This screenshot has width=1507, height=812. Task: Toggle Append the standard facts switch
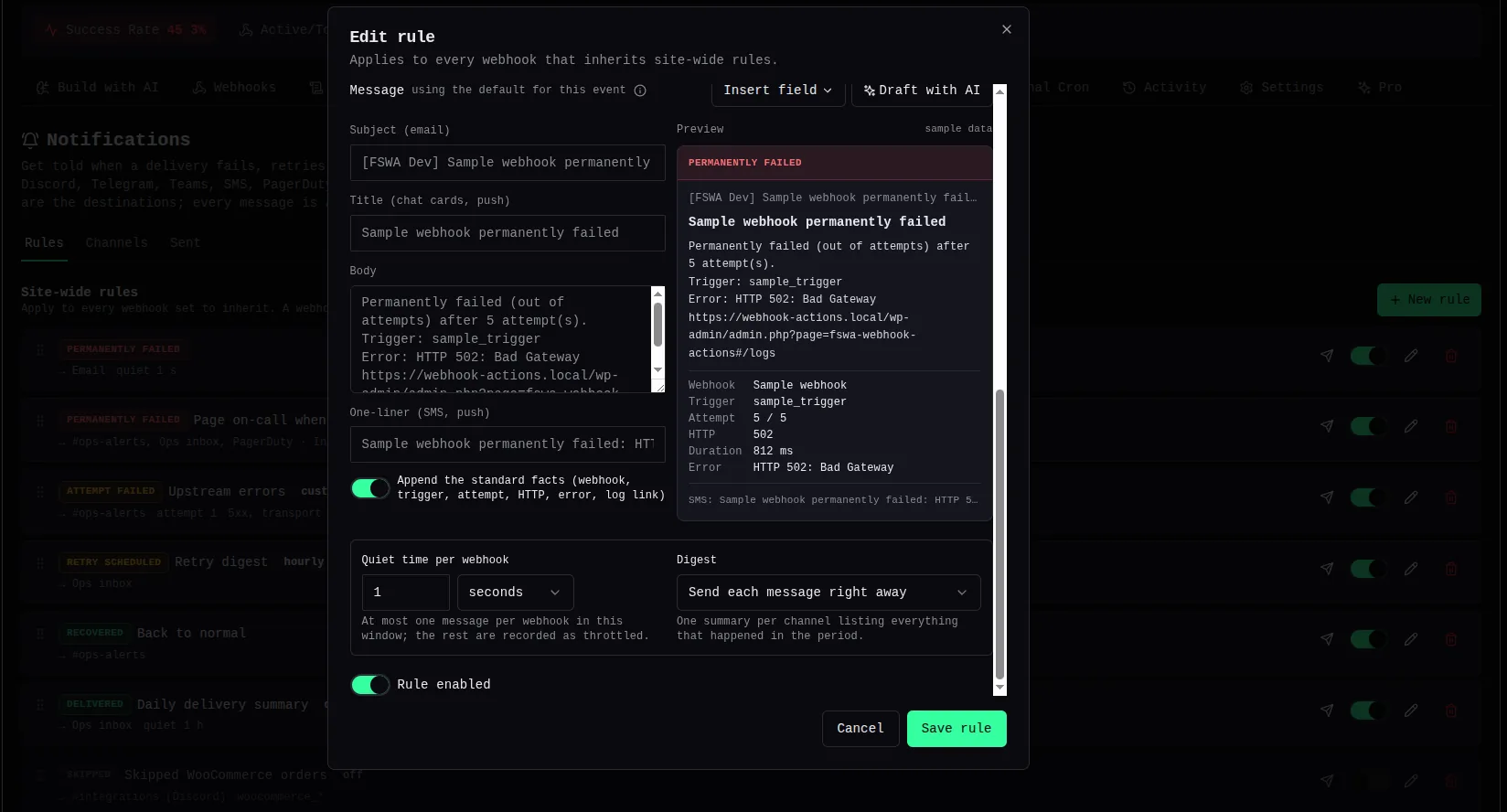click(370, 488)
